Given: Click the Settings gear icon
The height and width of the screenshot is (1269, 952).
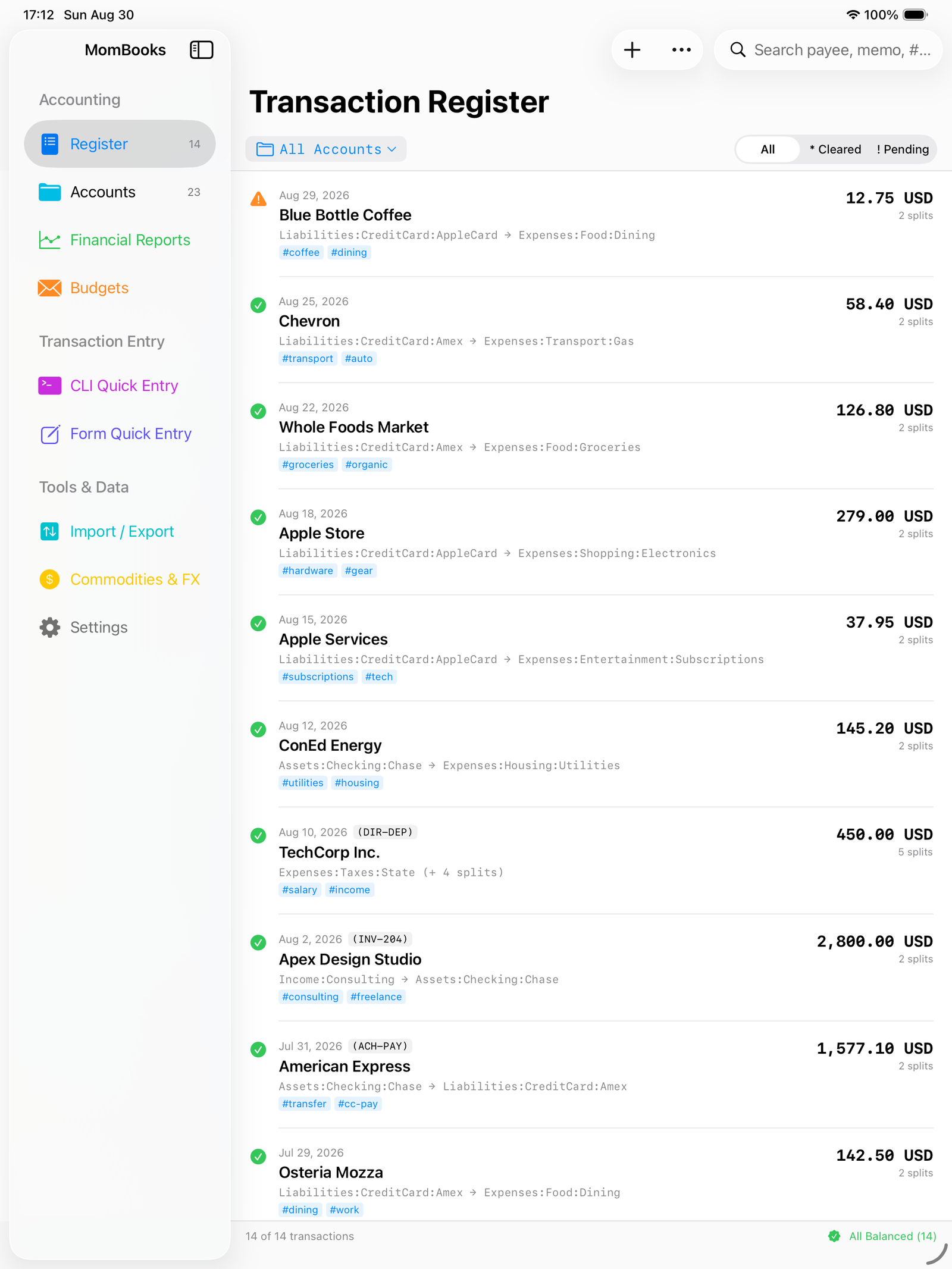Looking at the screenshot, I should pyautogui.click(x=50, y=627).
